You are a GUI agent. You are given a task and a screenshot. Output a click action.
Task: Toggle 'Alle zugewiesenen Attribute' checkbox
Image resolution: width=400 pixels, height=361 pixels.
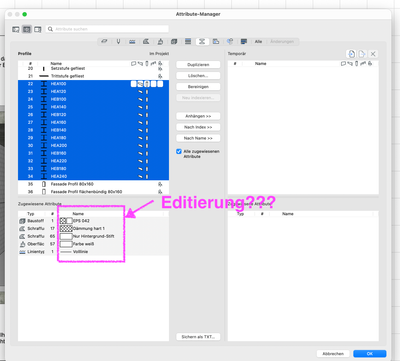[179, 151]
